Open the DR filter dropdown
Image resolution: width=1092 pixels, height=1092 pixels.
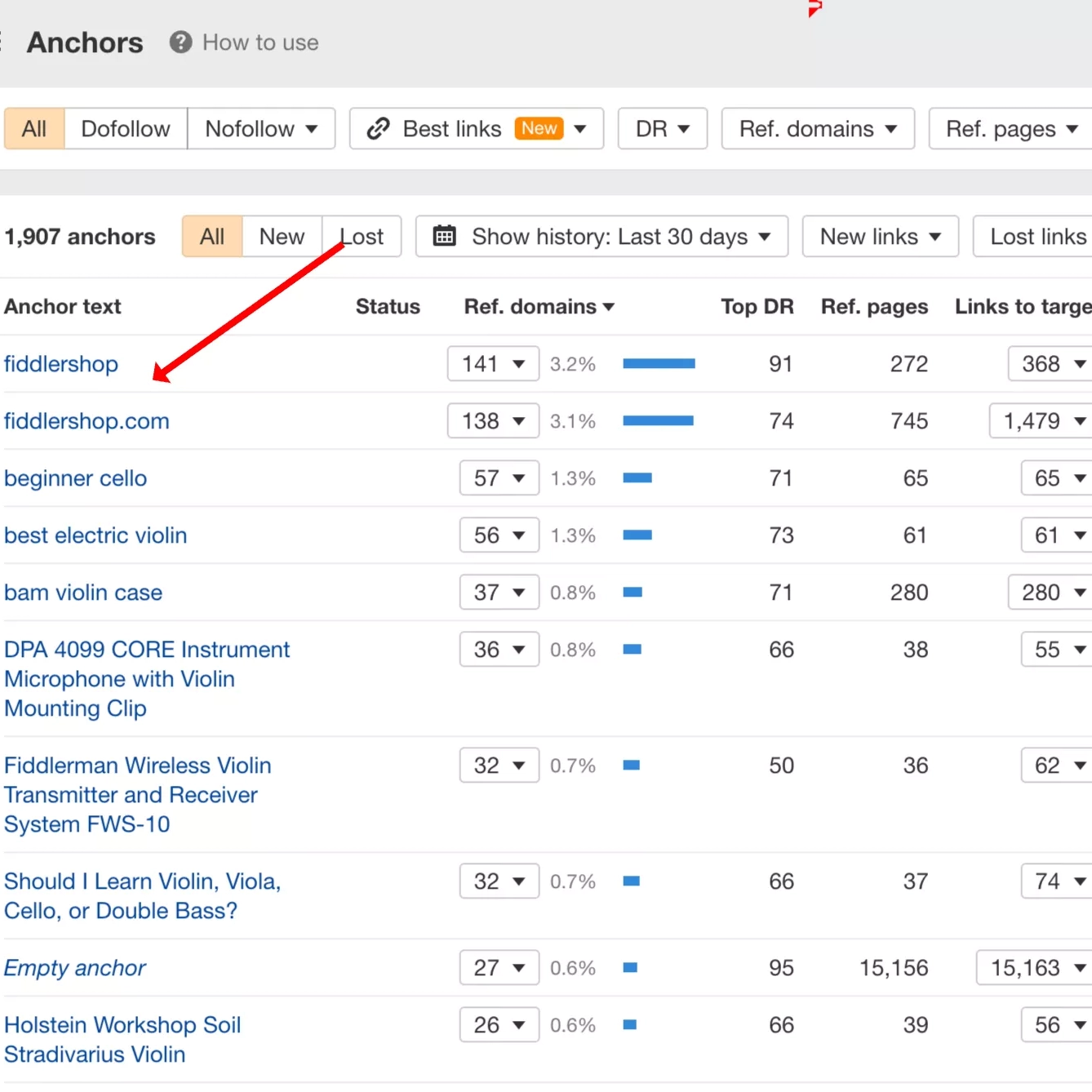coord(663,129)
